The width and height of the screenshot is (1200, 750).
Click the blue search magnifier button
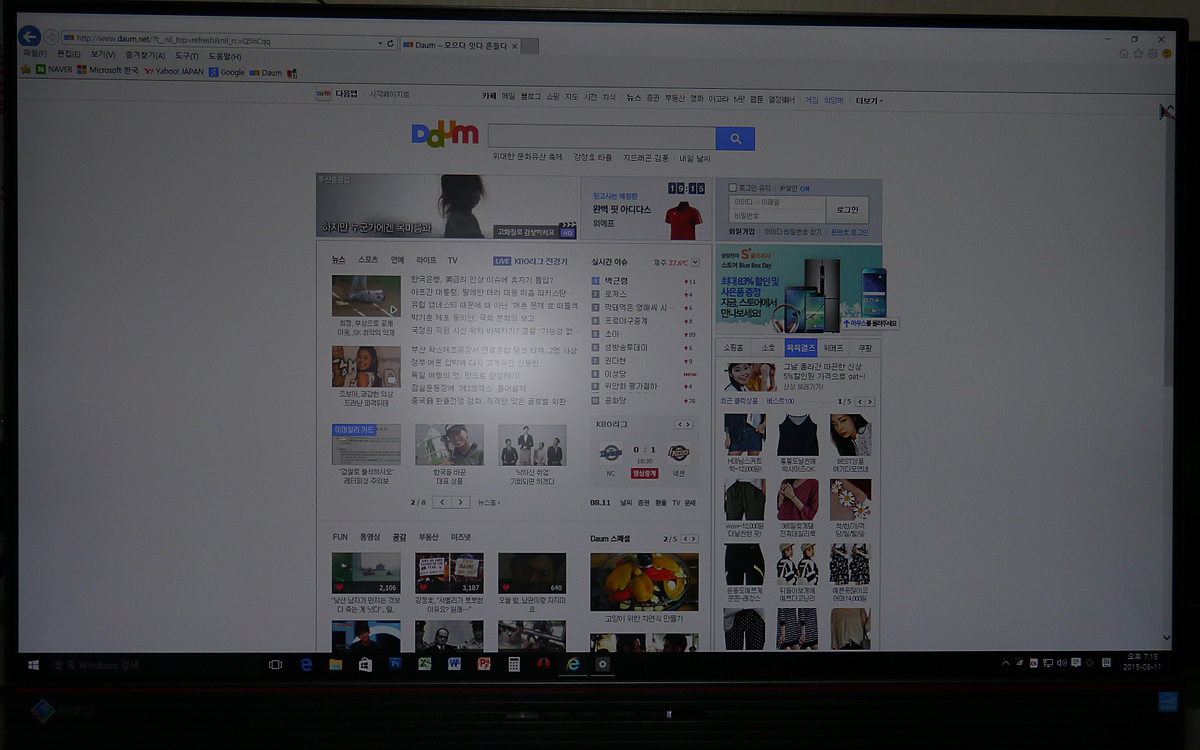tap(735, 139)
